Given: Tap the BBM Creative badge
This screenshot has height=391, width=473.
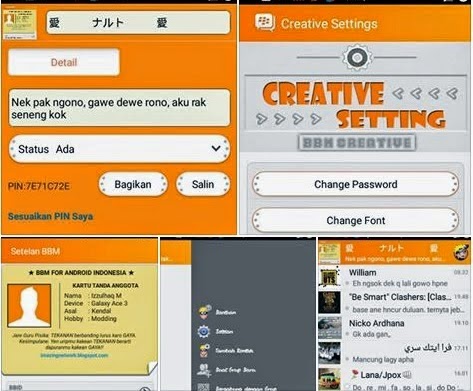Looking at the screenshot, I should [357, 143].
